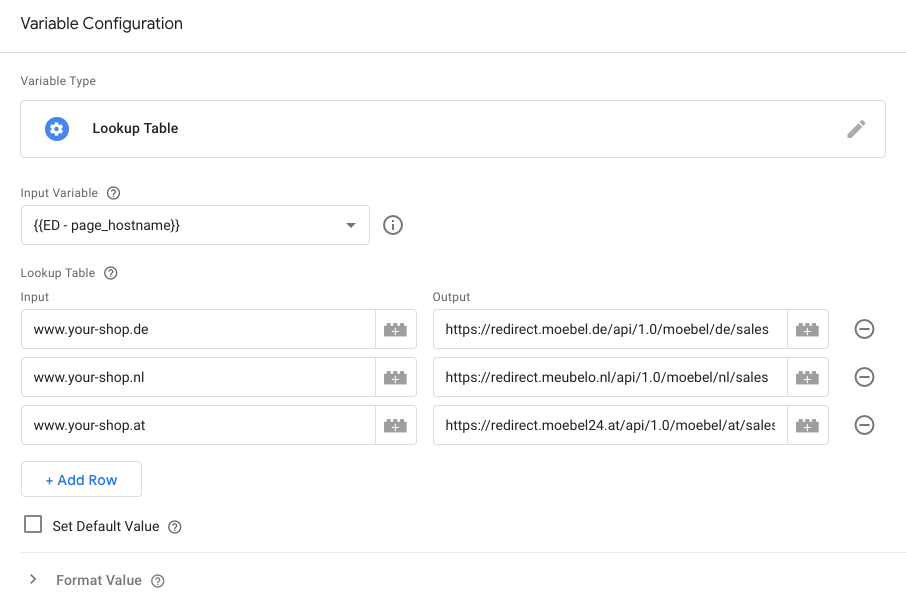
Task: Click the Lookup Table variable type box
Action: 453,129
